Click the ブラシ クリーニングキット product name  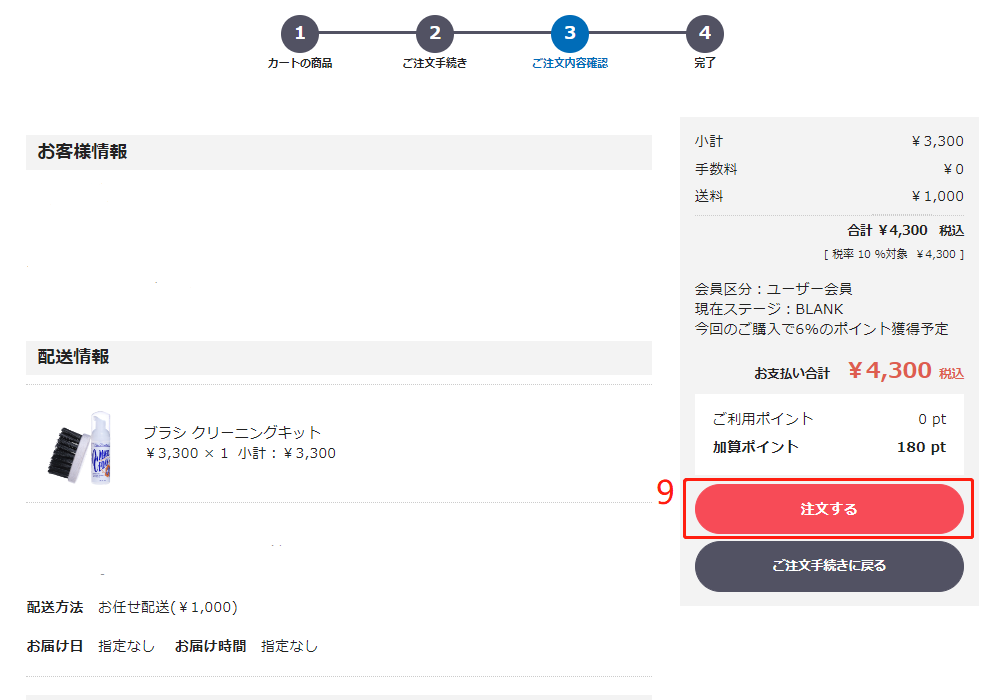[232, 432]
